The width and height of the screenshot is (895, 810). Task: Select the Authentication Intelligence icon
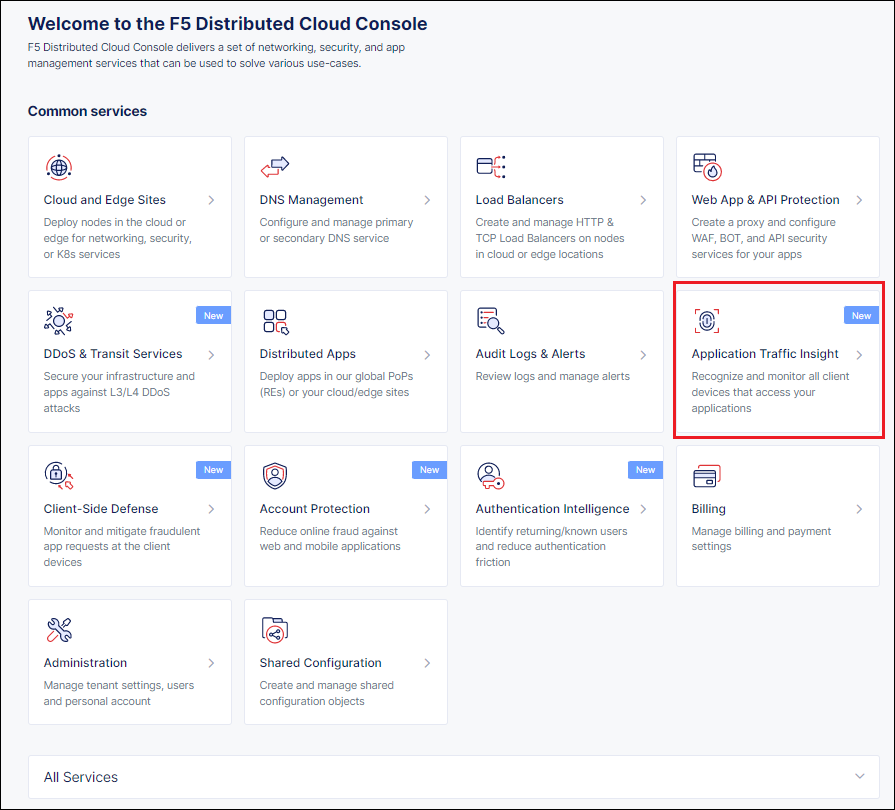(490, 476)
